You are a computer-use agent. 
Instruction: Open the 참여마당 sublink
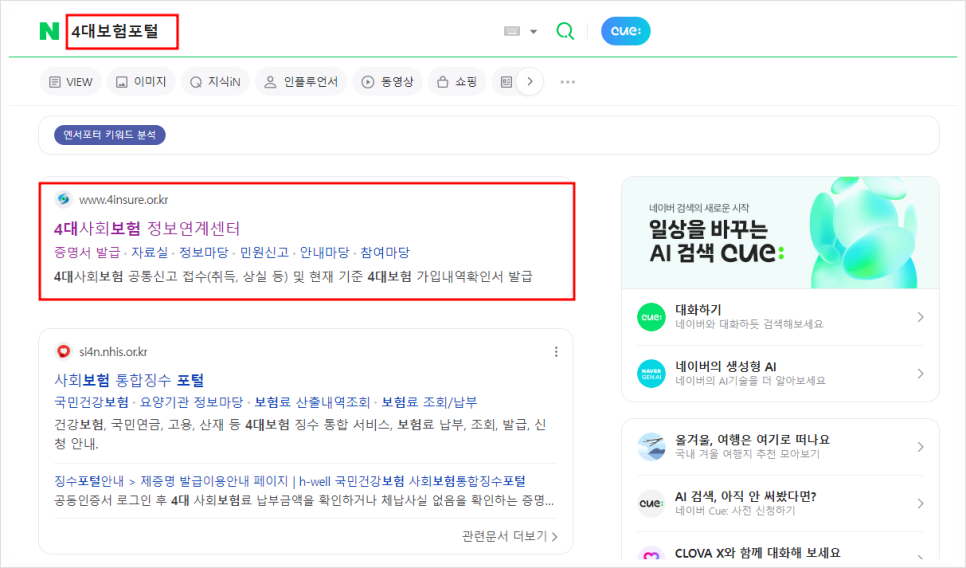tap(385, 253)
